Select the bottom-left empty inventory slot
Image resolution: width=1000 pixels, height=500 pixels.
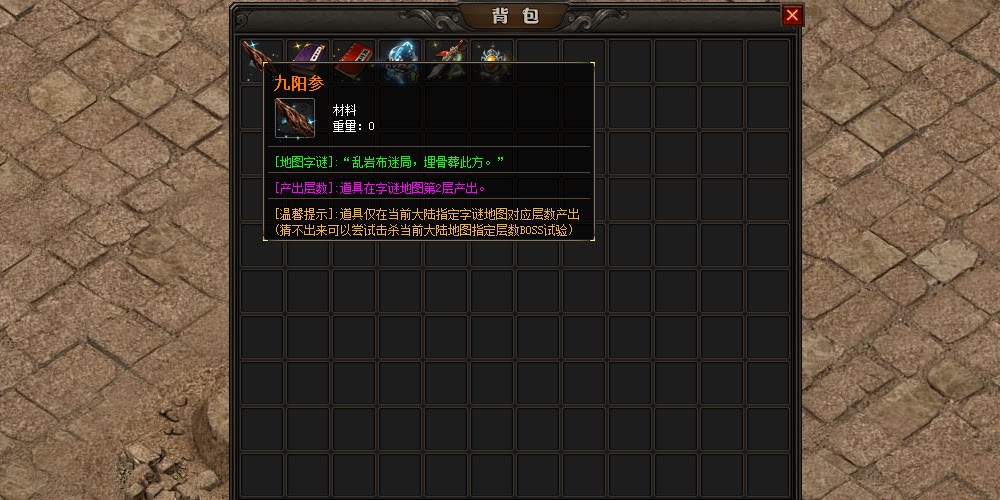[x=262, y=474]
